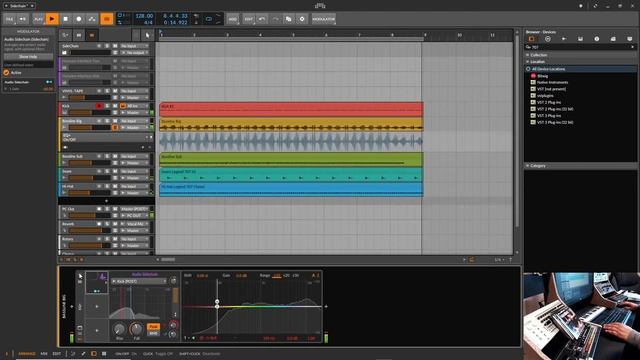Screen dimensions: 640x360
Task: Click the Fall knob in Audio Sidechain
Action: pos(136,329)
